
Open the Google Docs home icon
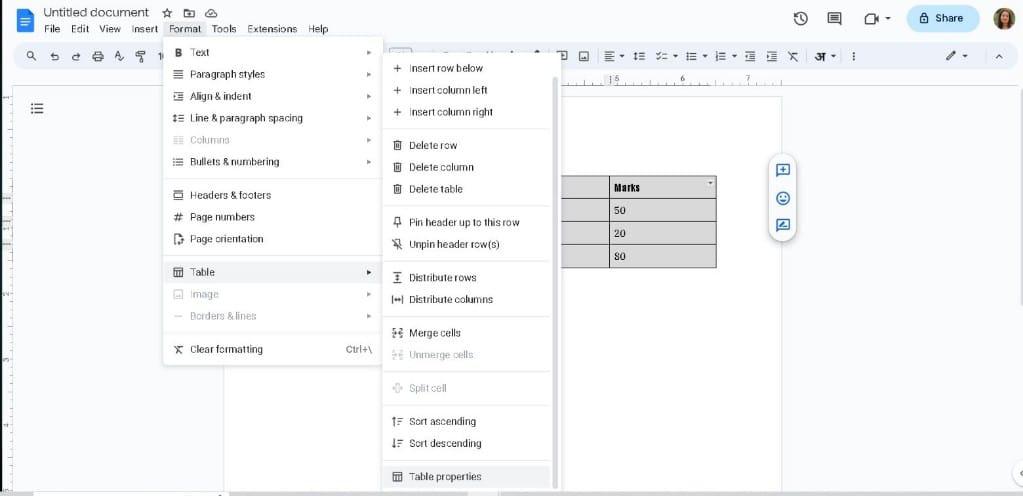pos(25,20)
